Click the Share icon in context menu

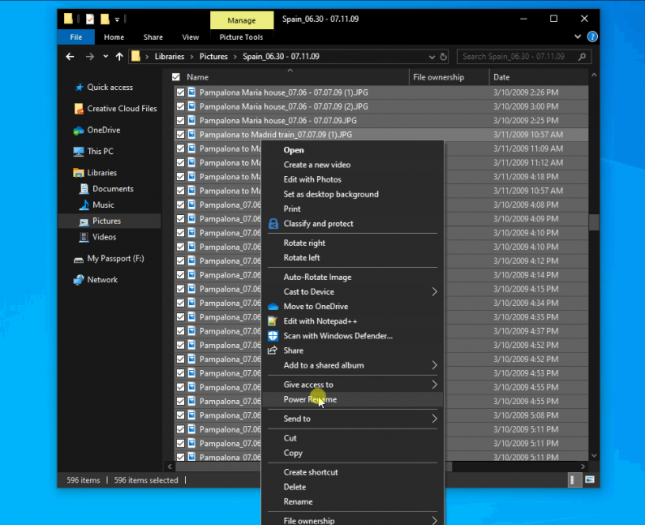pos(272,351)
